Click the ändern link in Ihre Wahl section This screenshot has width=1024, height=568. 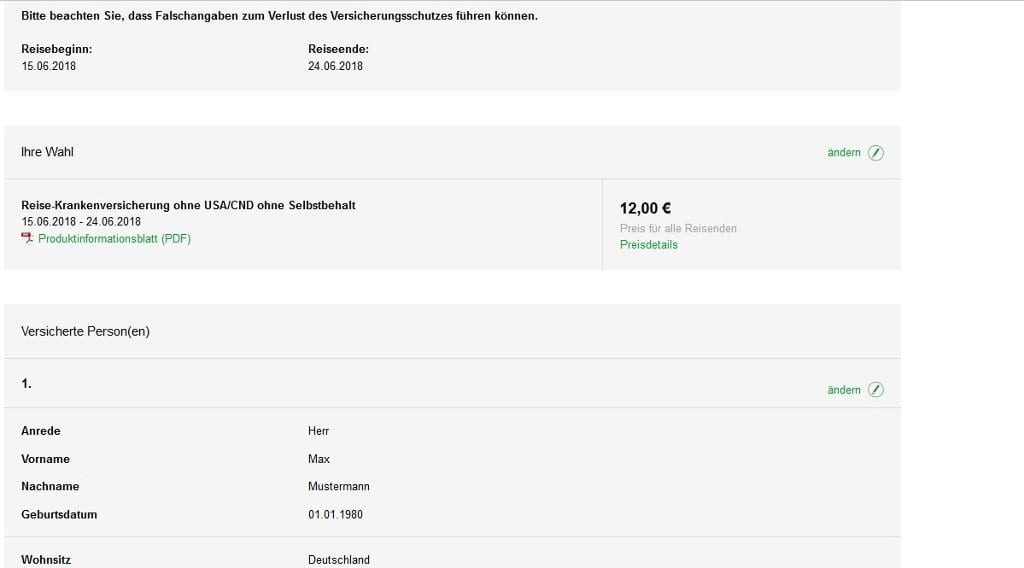click(844, 153)
